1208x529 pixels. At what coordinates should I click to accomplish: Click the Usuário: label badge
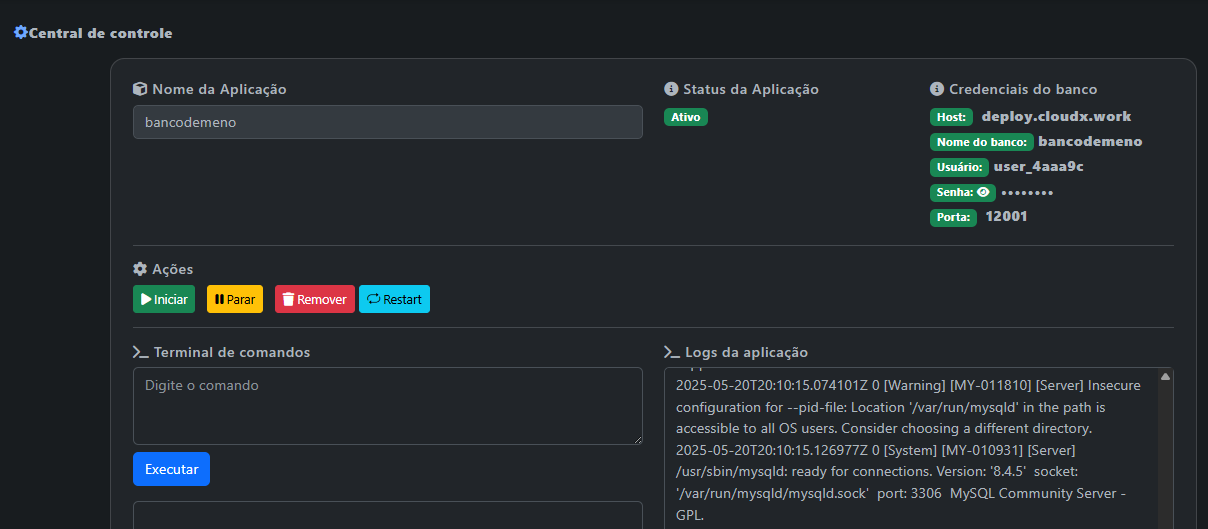(959, 167)
